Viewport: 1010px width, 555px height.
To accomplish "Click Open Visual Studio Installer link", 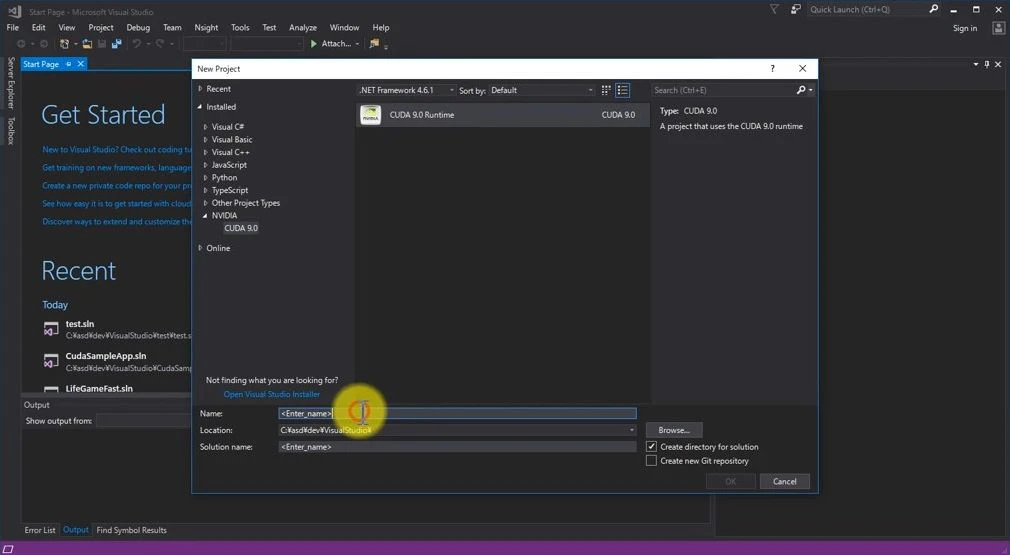I will [272, 394].
